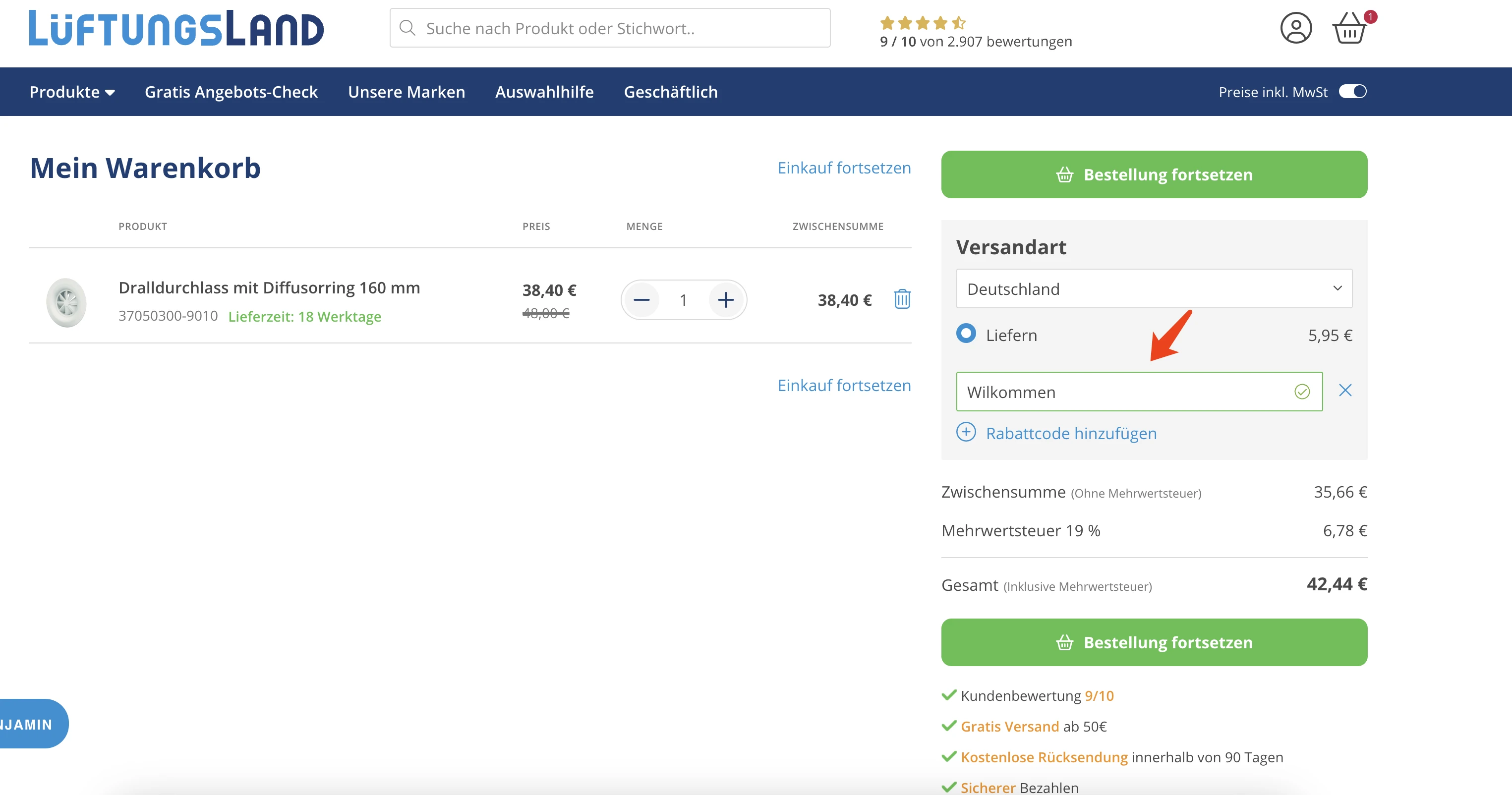Click the quantity value 1
Viewport: 1512px width, 795px height.
(x=683, y=300)
